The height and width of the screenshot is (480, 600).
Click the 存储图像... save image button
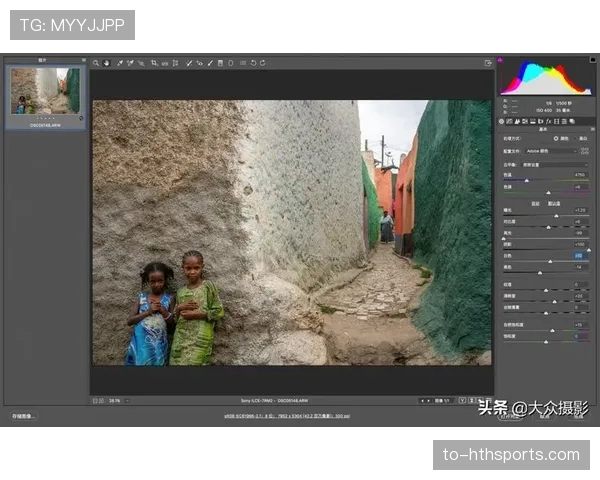click(23, 416)
